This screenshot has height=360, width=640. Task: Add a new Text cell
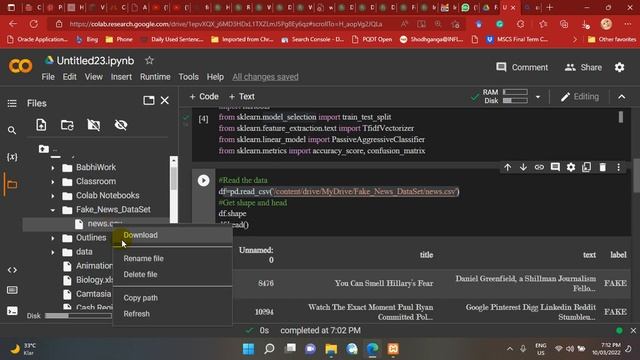pyautogui.click(x=242, y=97)
